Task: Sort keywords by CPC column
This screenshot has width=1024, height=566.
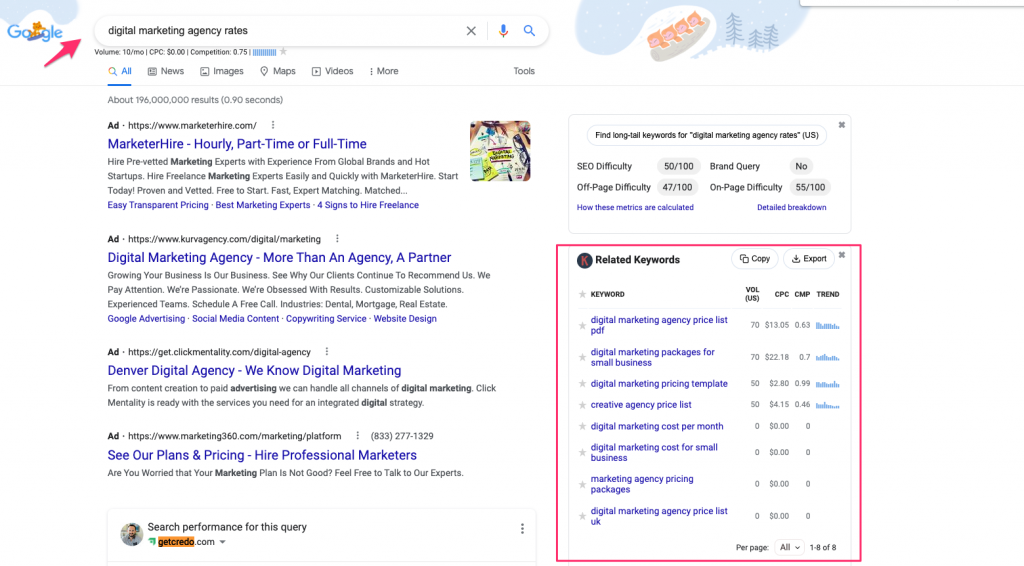Action: pos(782,294)
